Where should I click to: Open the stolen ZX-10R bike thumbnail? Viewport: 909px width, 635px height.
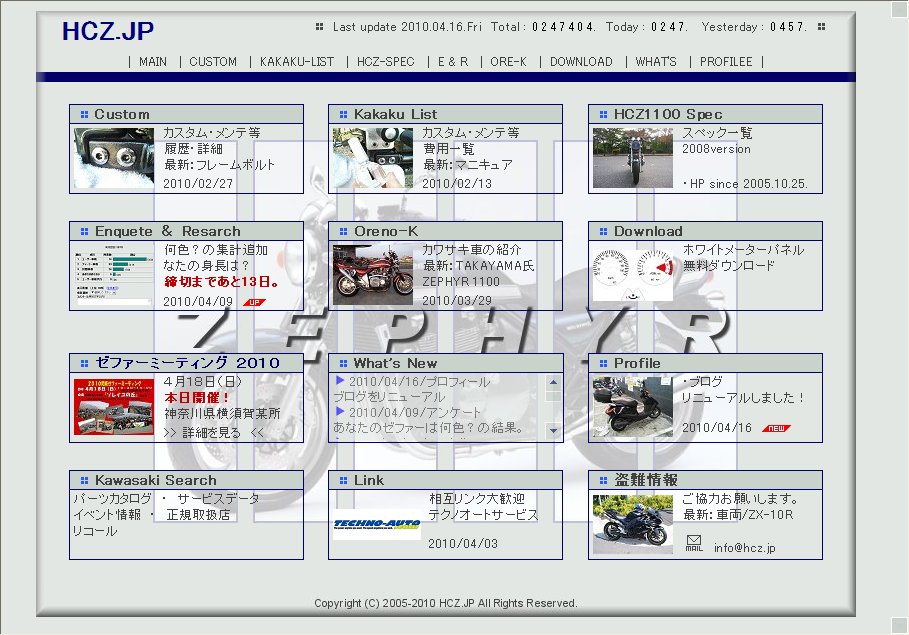coord(632,524)
